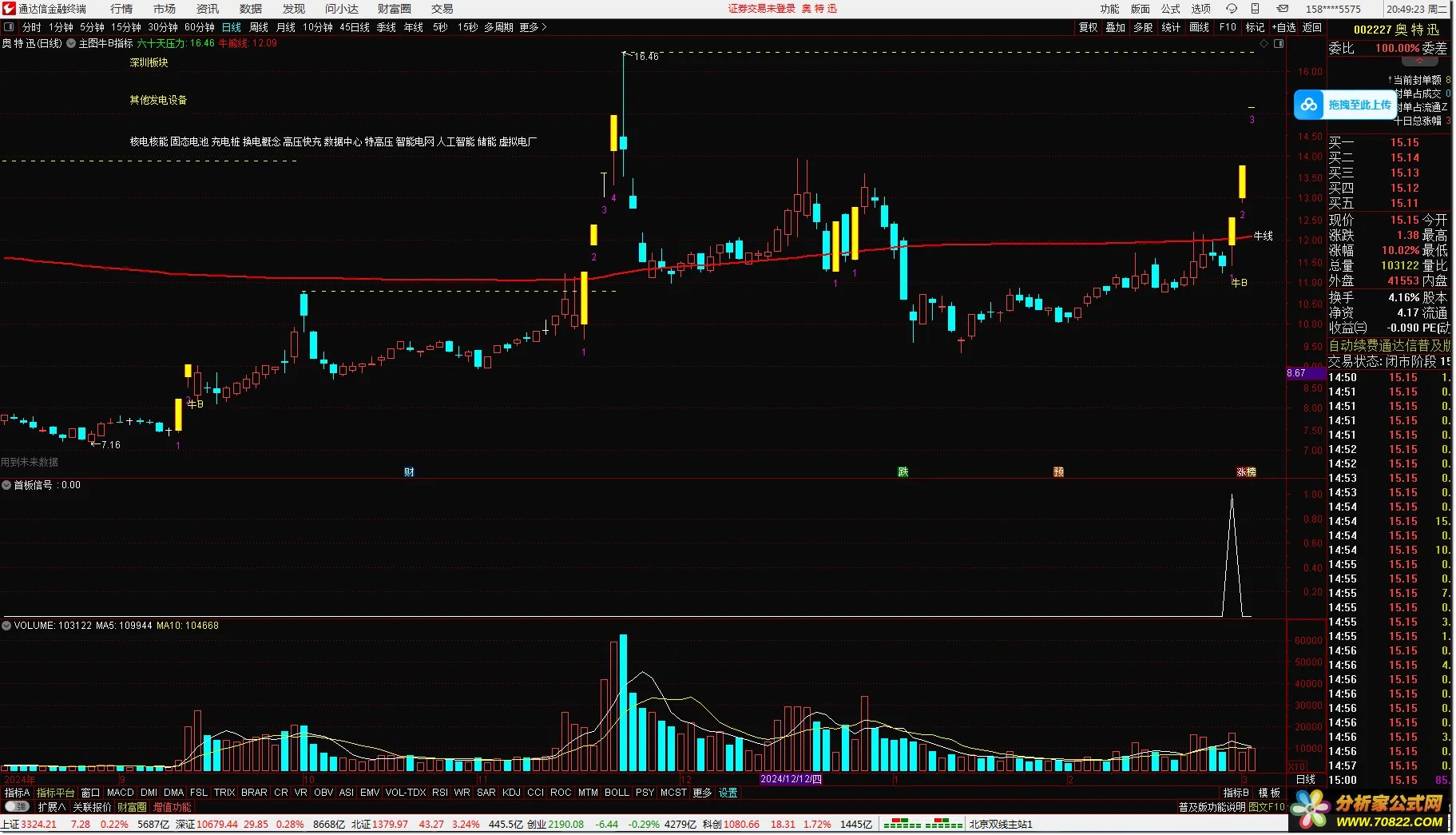1456x835 pixels.
Task: Switch to 分时 chart period
Action: click(32, 27)
